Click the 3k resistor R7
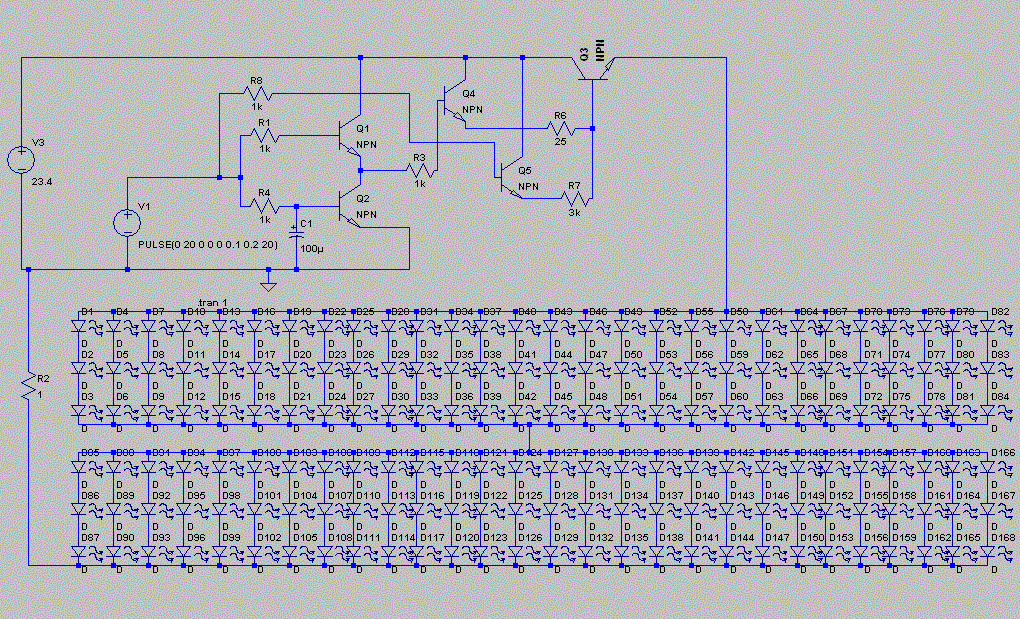The height and width of the screenshot is (619, 1020). (x=573, y=199)
